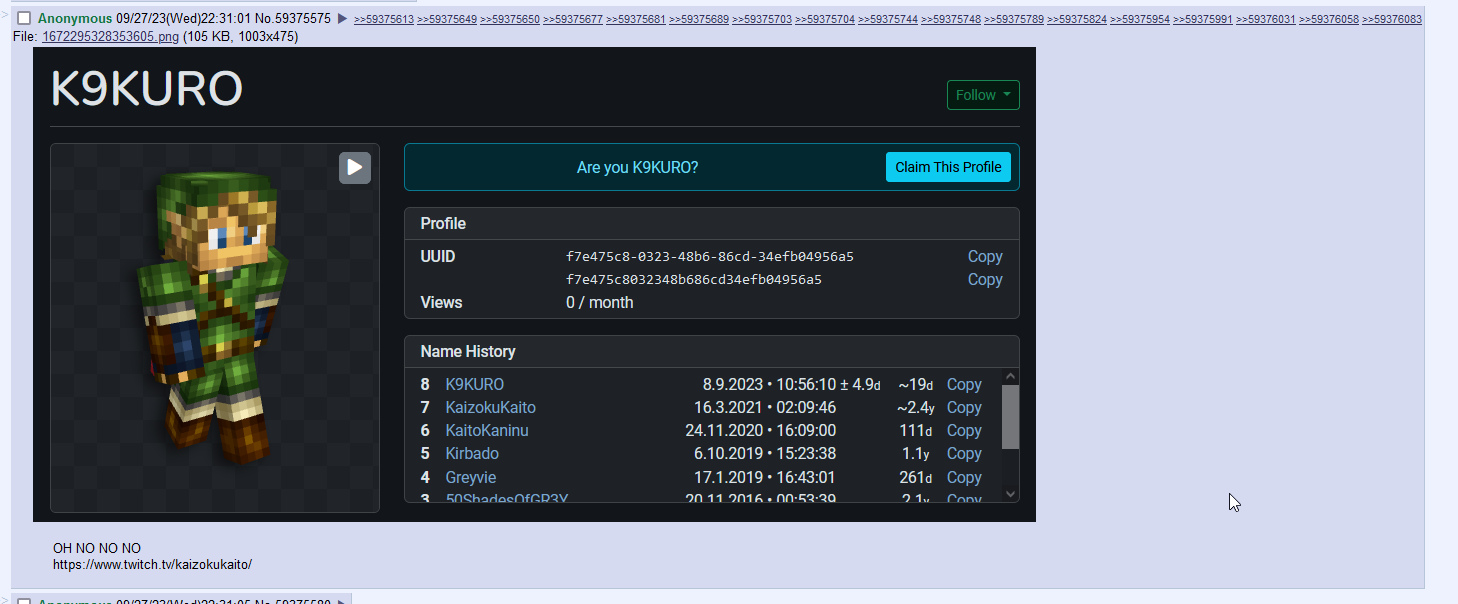Open reply link >>59375677
1458x604 pixels.
(x=573, y=19)
